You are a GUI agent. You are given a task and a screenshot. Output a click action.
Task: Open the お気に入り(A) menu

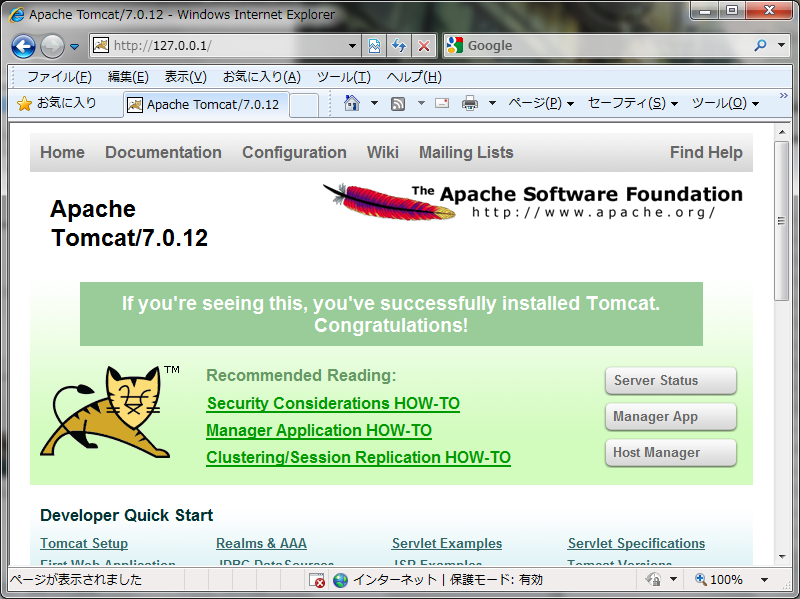(x=262, y=77)
